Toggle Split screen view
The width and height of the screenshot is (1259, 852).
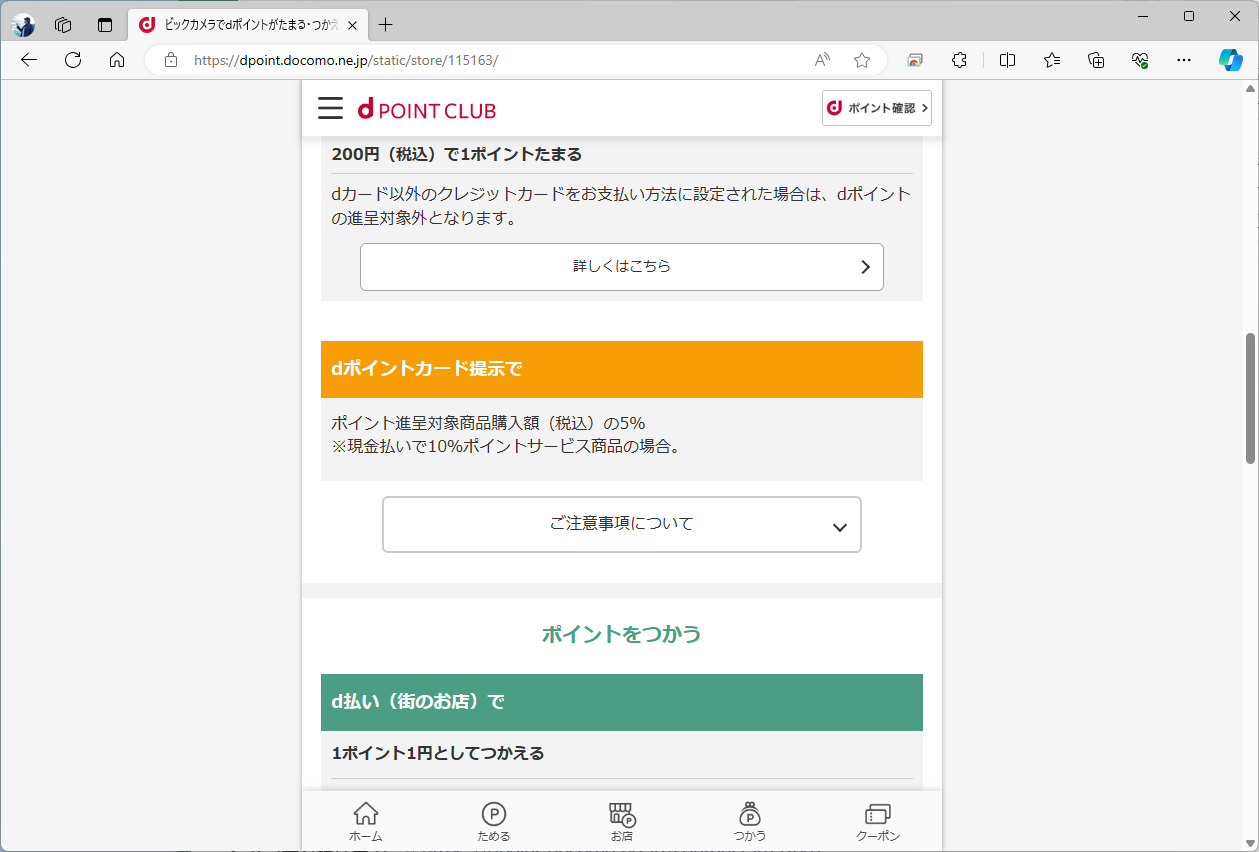coord(1007,60)
